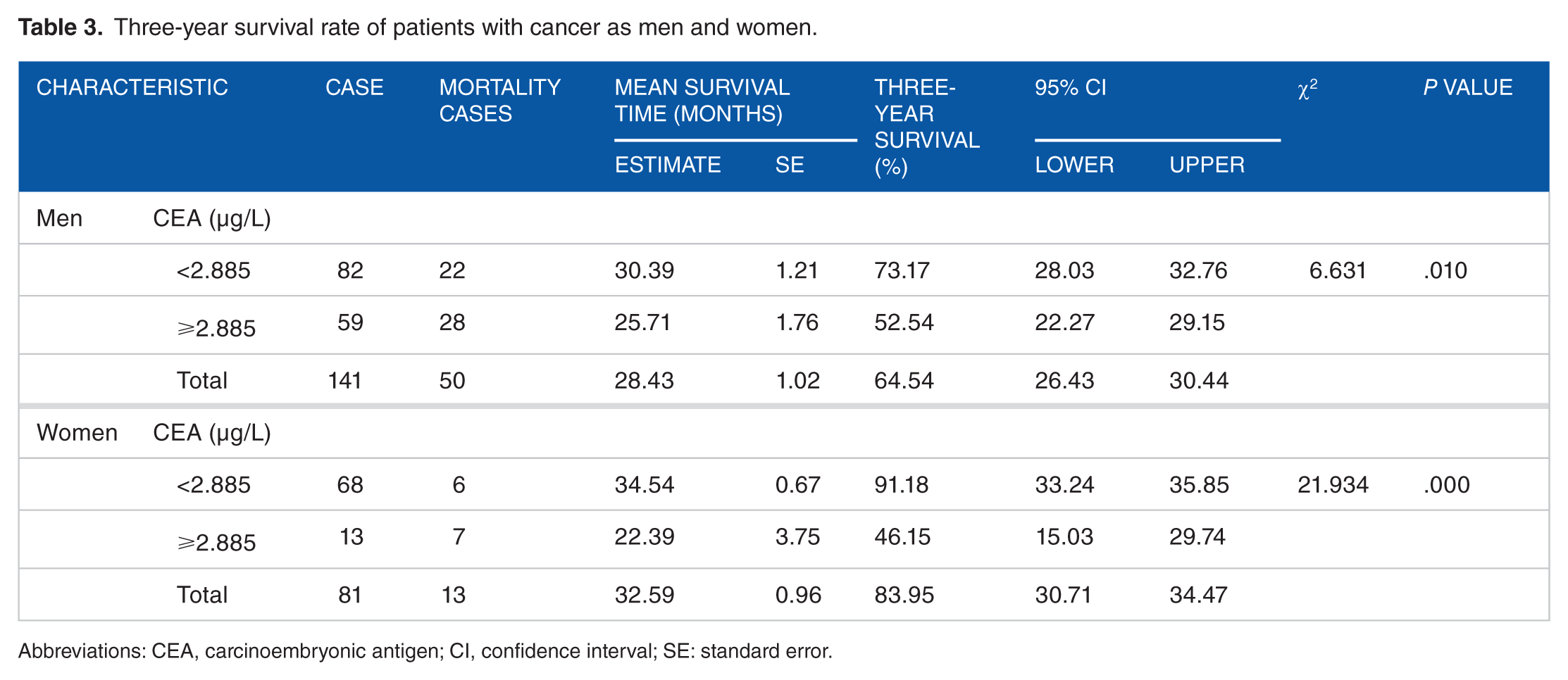
Task: Select the MORTALITY CASES column header
Action: pyautogui.click(x=499, y=101)
